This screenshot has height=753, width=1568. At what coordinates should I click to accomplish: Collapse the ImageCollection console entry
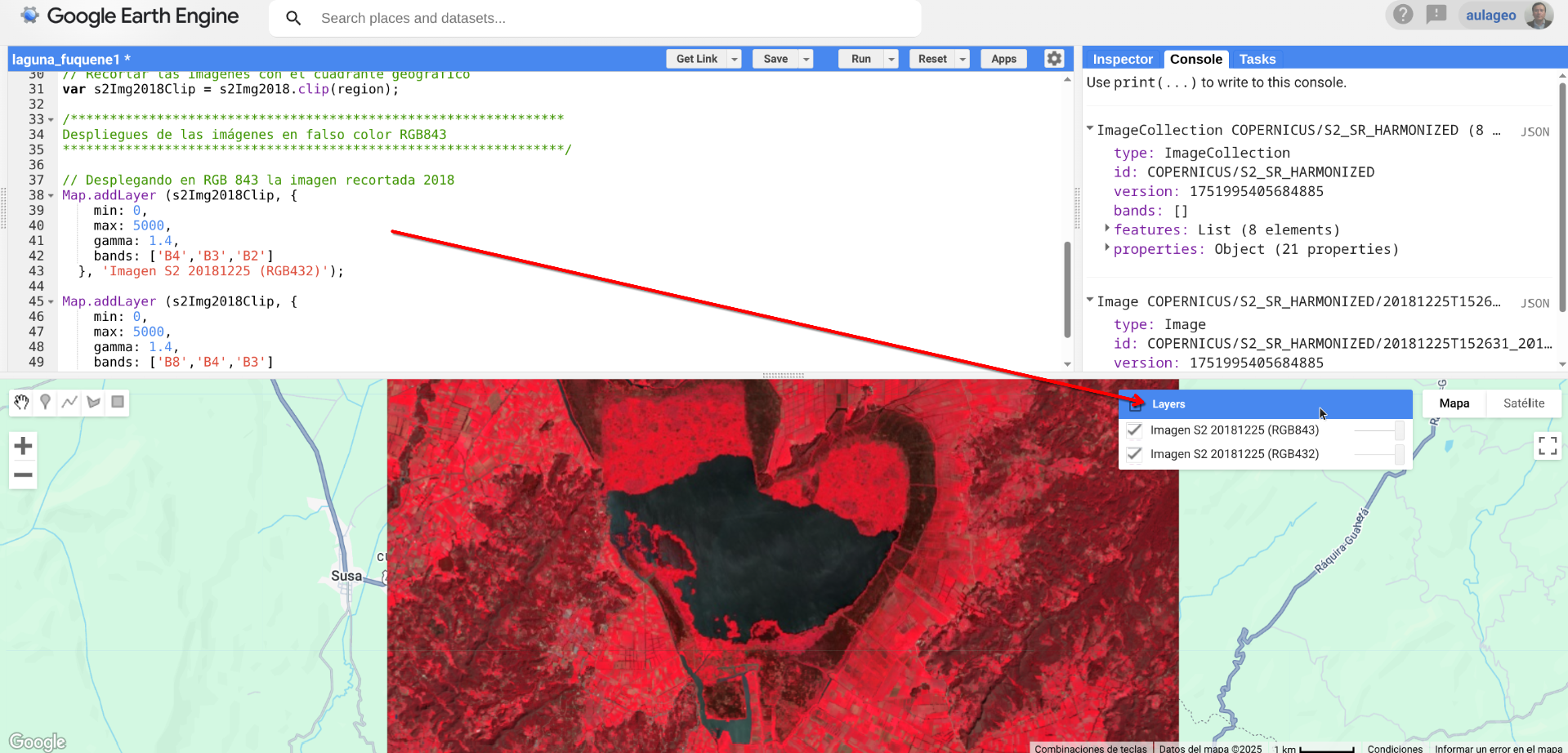[1090, 129]
